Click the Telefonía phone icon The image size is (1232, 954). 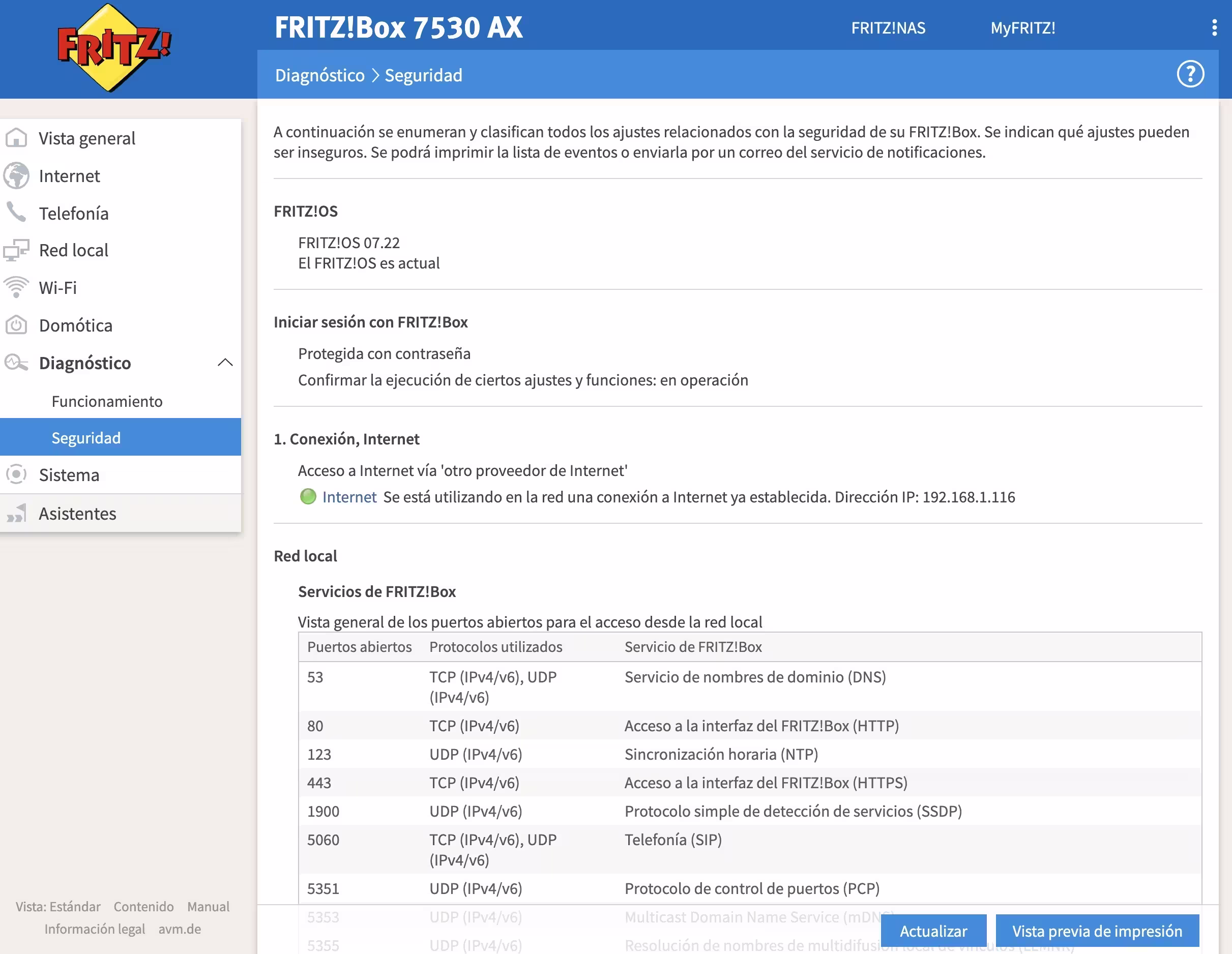coord(16,213)
